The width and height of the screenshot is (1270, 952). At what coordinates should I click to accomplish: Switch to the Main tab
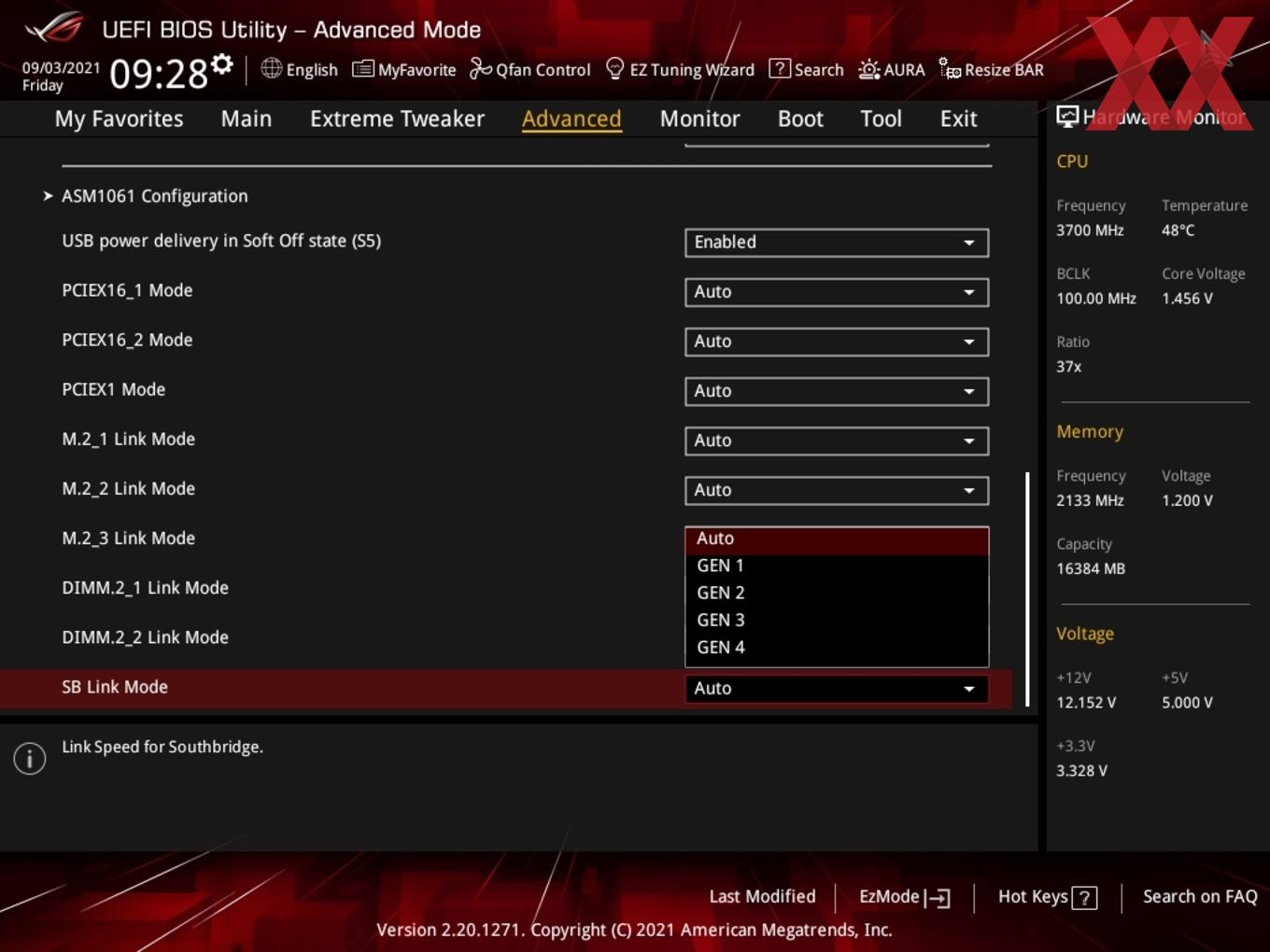coord(247,119)
